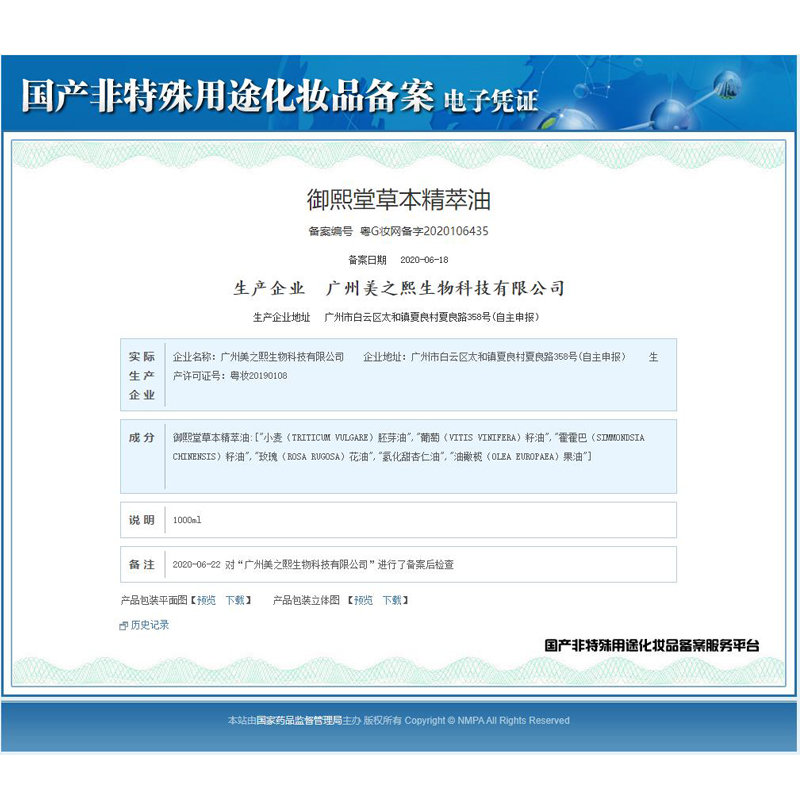The width and height of the screenshot is (800, 800).
Task: Click the 产品包装立体图 label
Action: coord(306,600)
